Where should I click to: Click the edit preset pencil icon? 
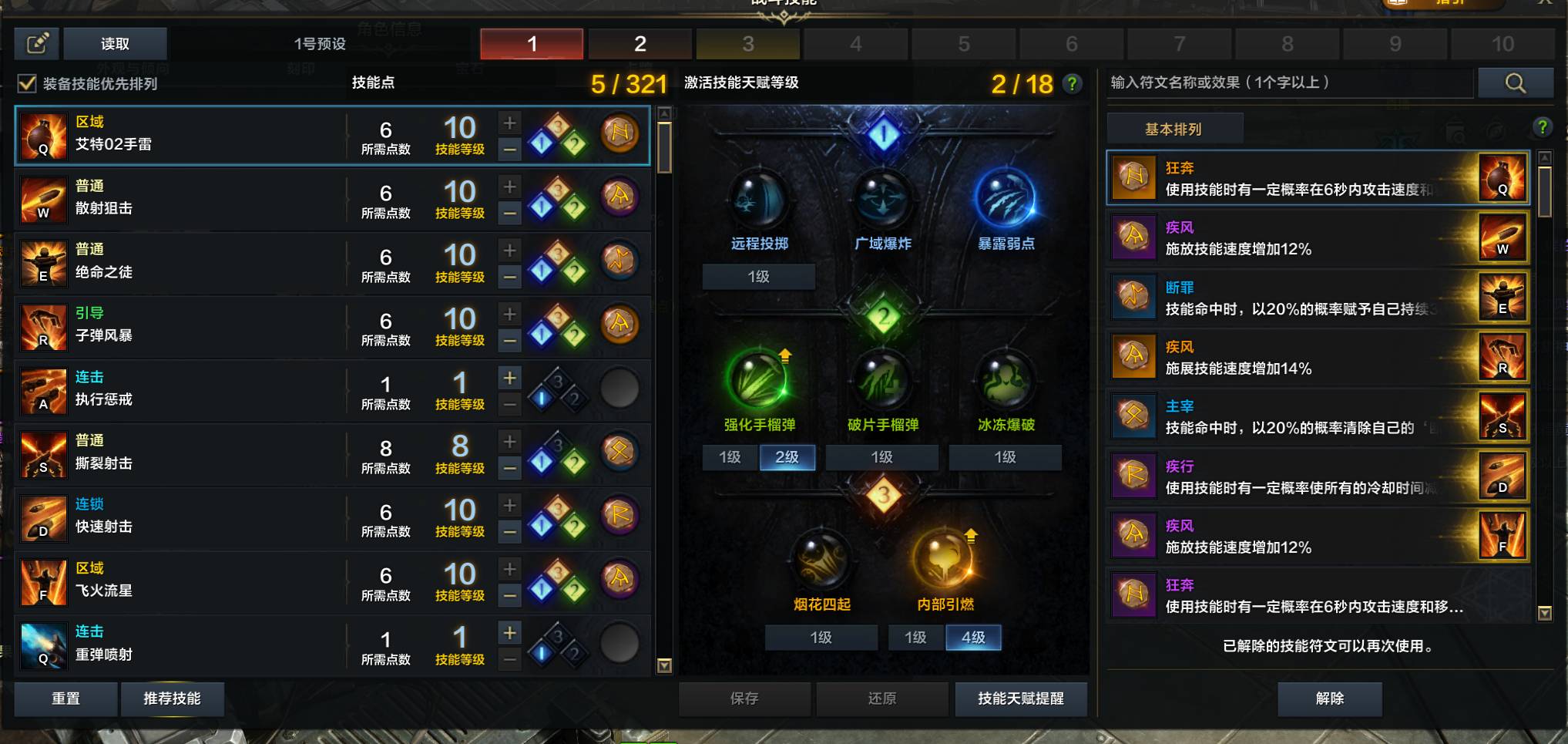[37, 43]
